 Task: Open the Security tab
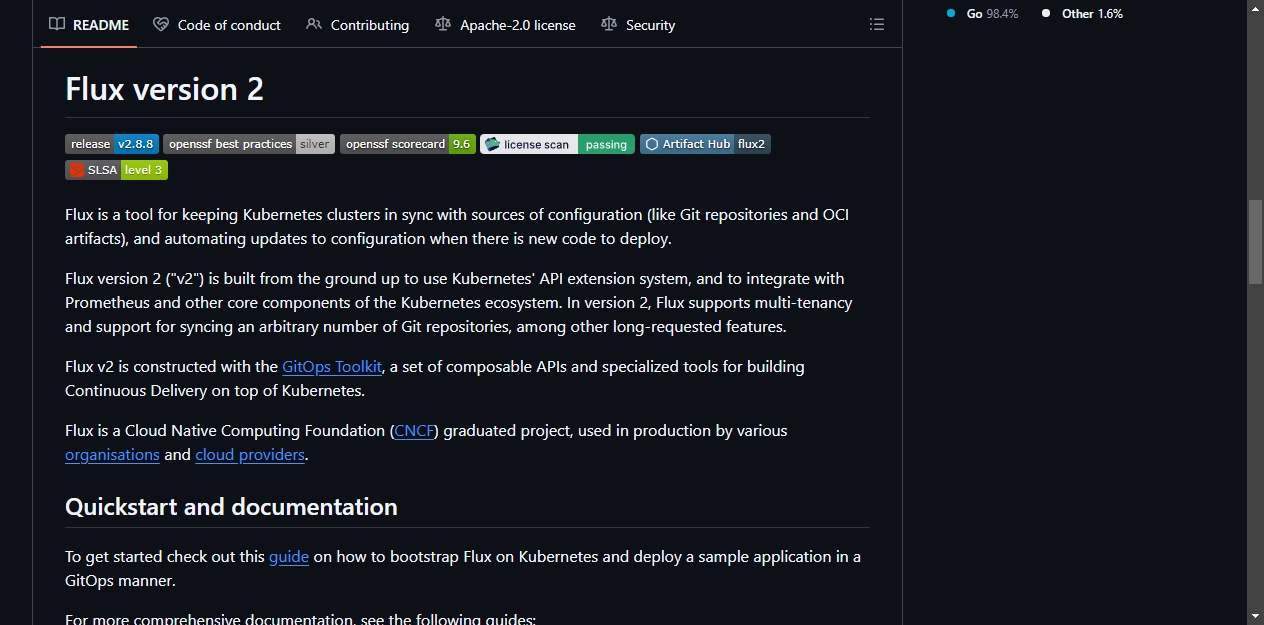point(638,25)
